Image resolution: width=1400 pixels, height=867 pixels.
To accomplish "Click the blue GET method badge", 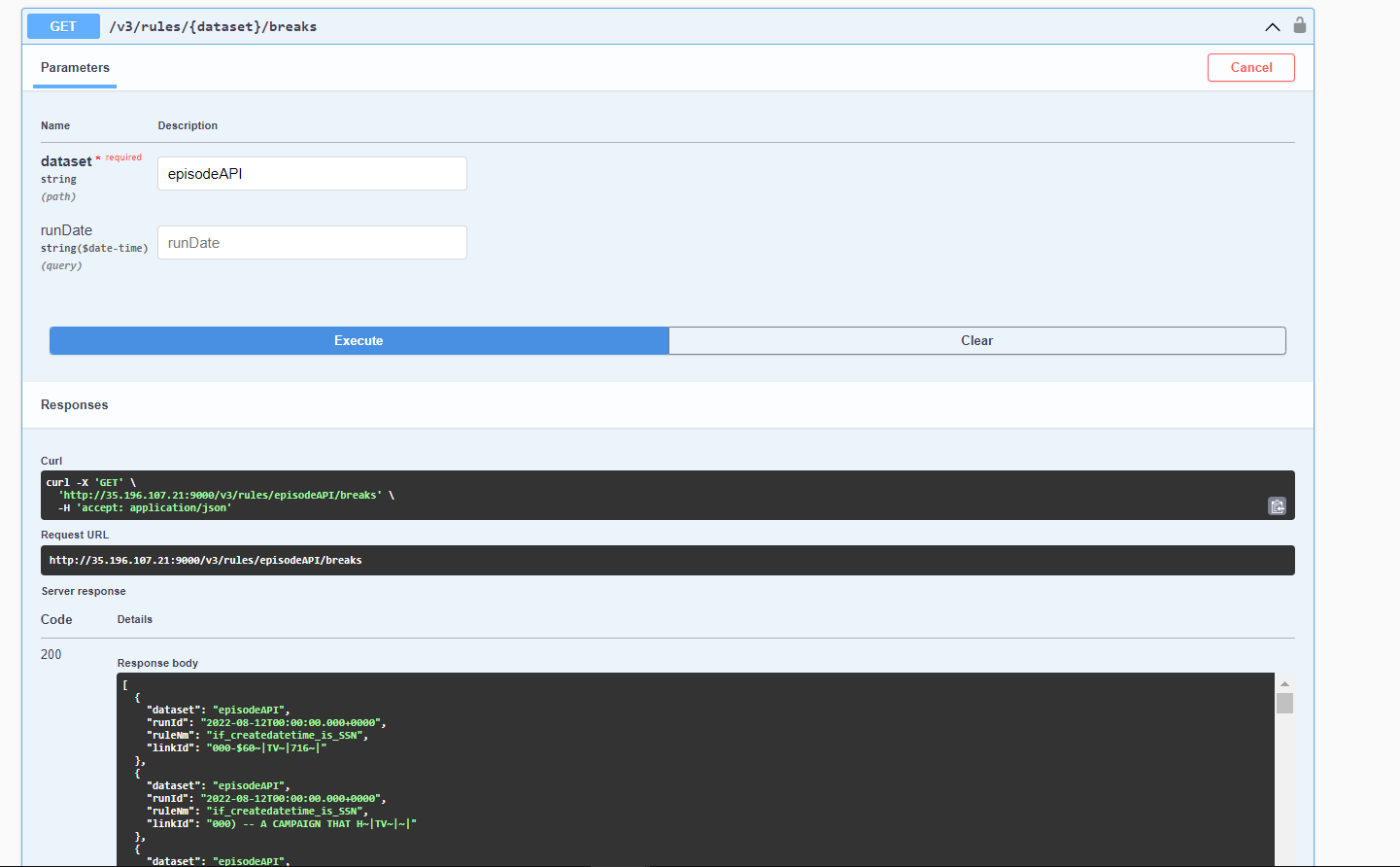I will pyautogui.click(x=63, y=26).
